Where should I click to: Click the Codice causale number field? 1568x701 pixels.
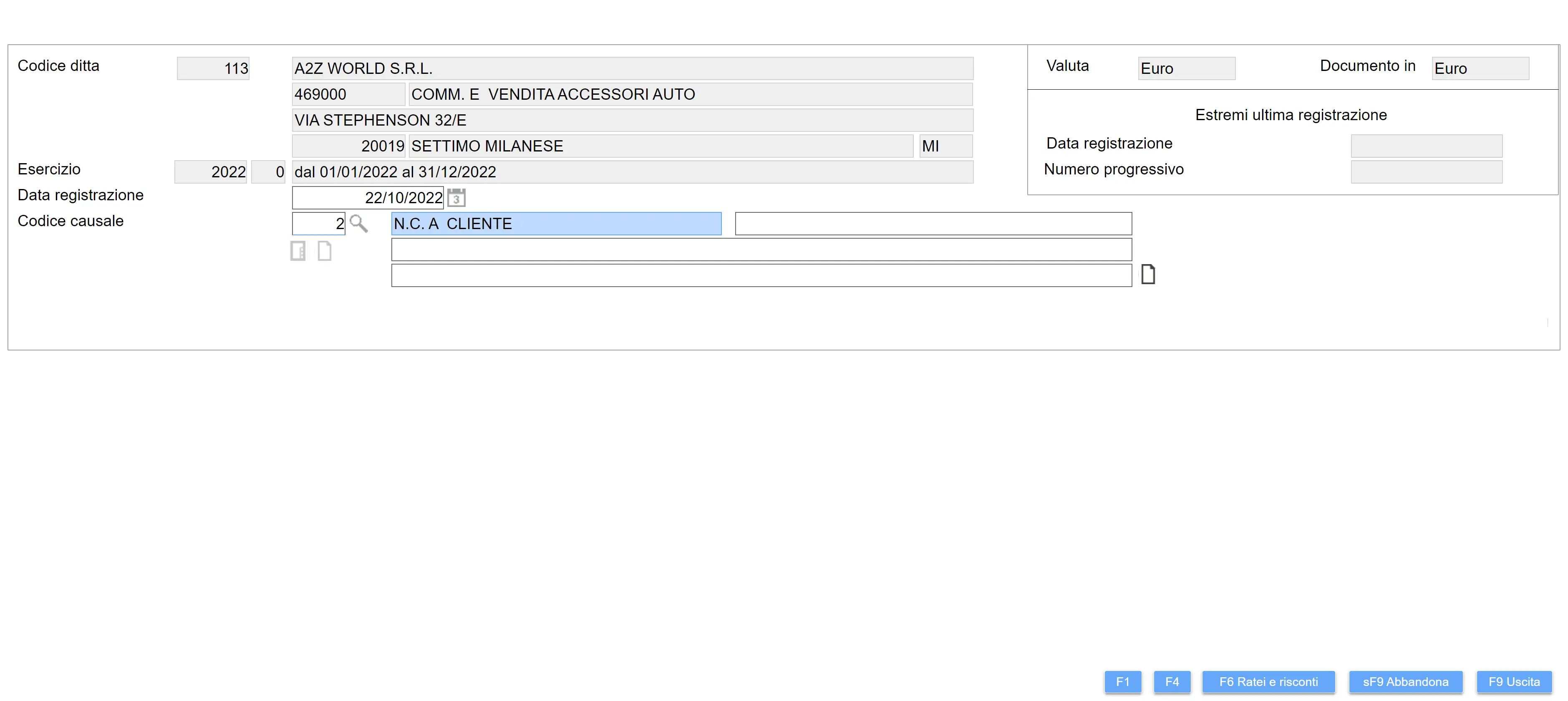[x=318, y=224]
